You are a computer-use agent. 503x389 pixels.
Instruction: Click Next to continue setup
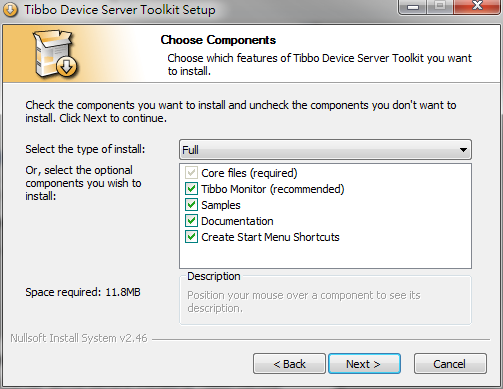[x=364, y=364]
